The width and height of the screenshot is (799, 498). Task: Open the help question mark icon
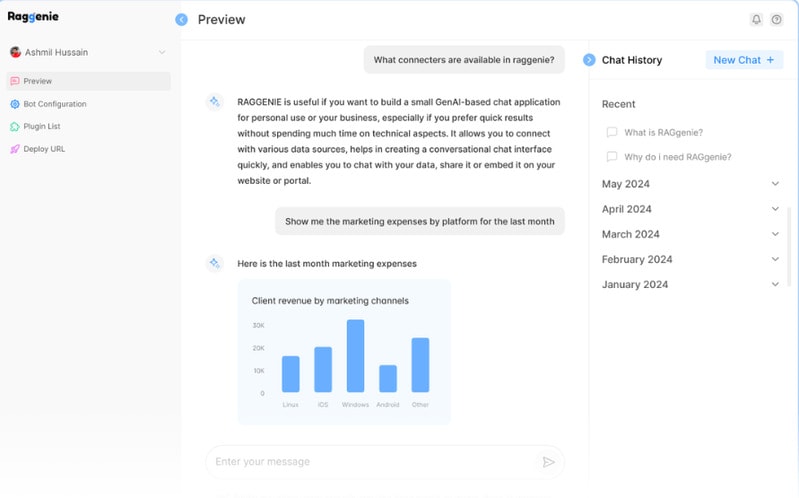(776, 19)
